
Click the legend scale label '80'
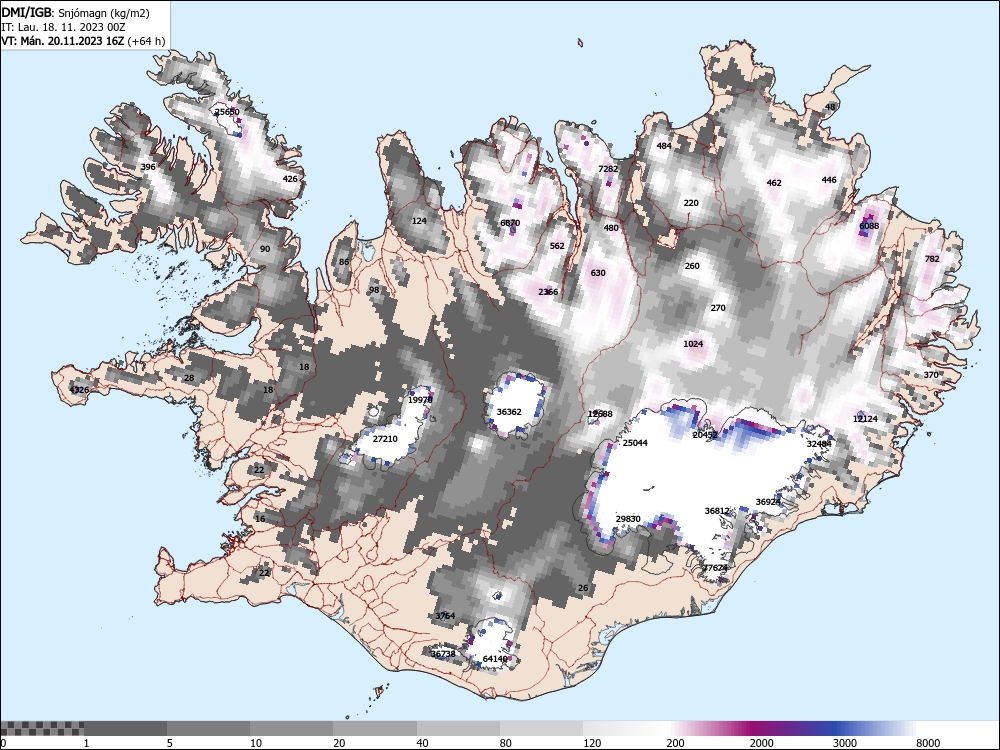pos(506,743)
